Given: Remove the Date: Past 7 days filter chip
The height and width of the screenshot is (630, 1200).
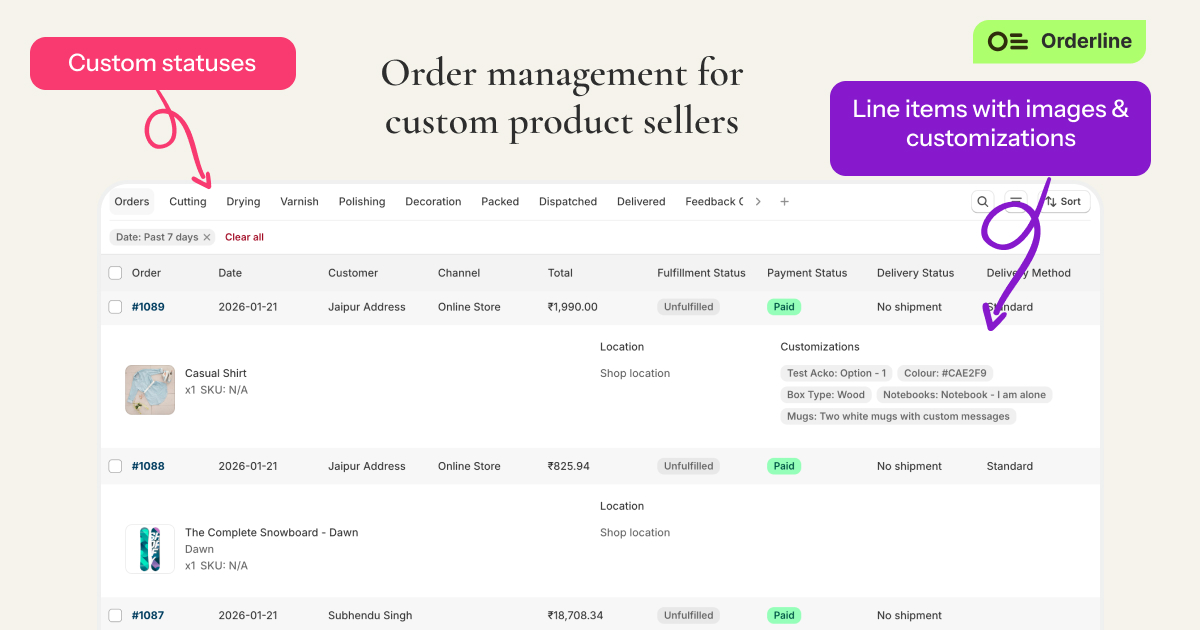Looking at the screenshot, I should (x=207, y=237).
